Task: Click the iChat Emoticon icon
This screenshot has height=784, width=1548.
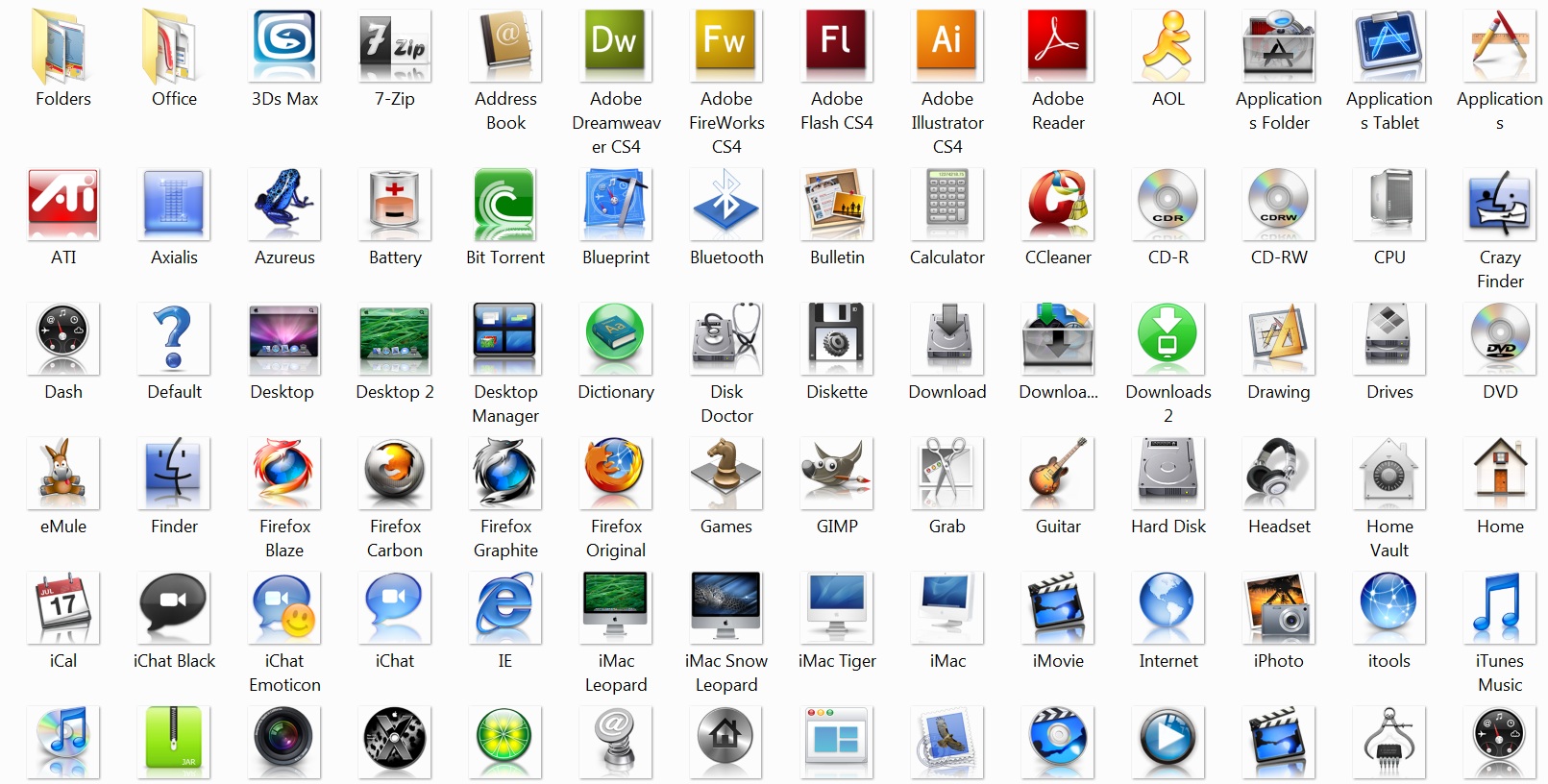Action: pos(284,607)
